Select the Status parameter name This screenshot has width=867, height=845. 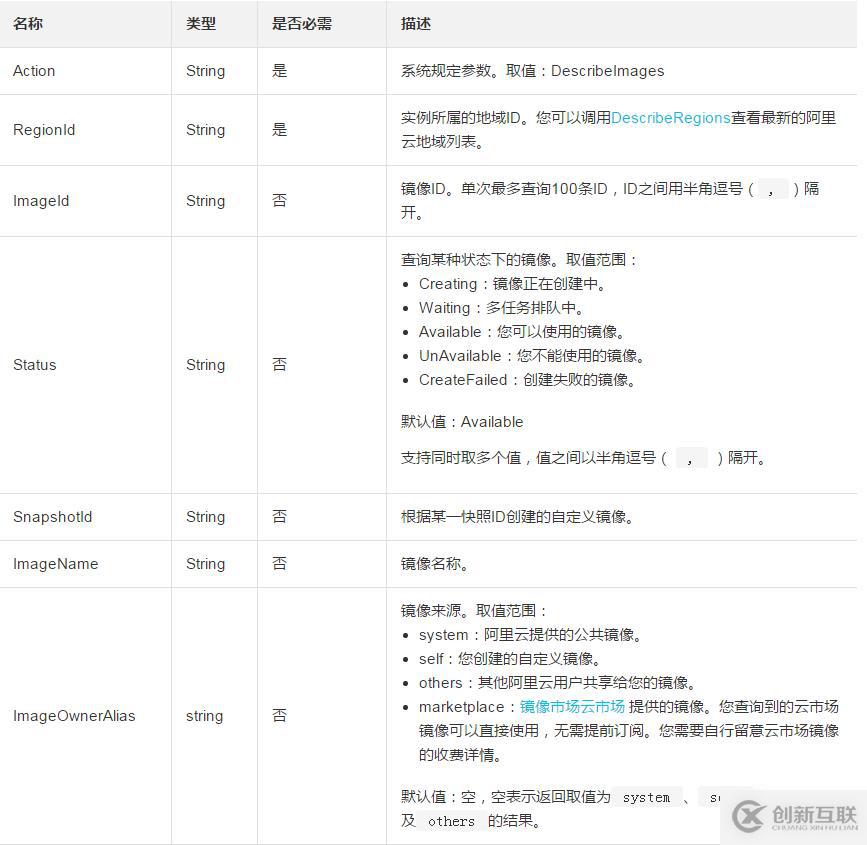pyautogui.click(x=35, y=365)
